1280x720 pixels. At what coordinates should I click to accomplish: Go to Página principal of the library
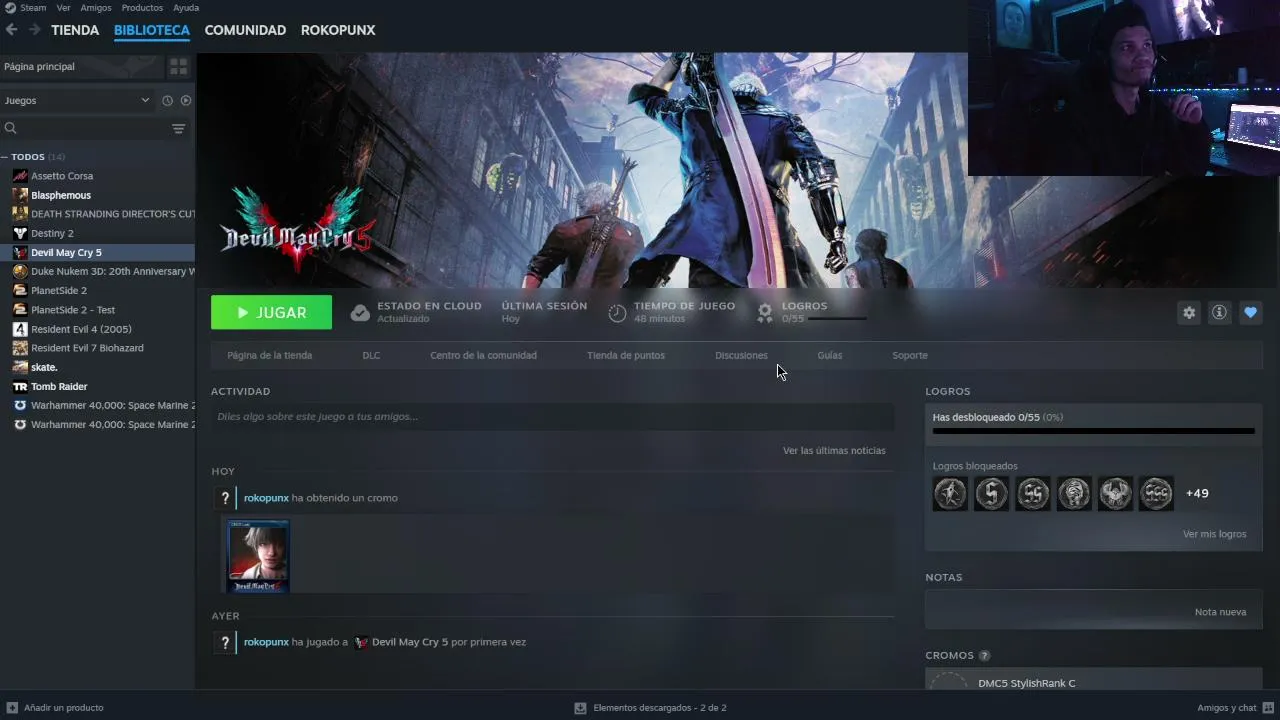pos(81,67)
